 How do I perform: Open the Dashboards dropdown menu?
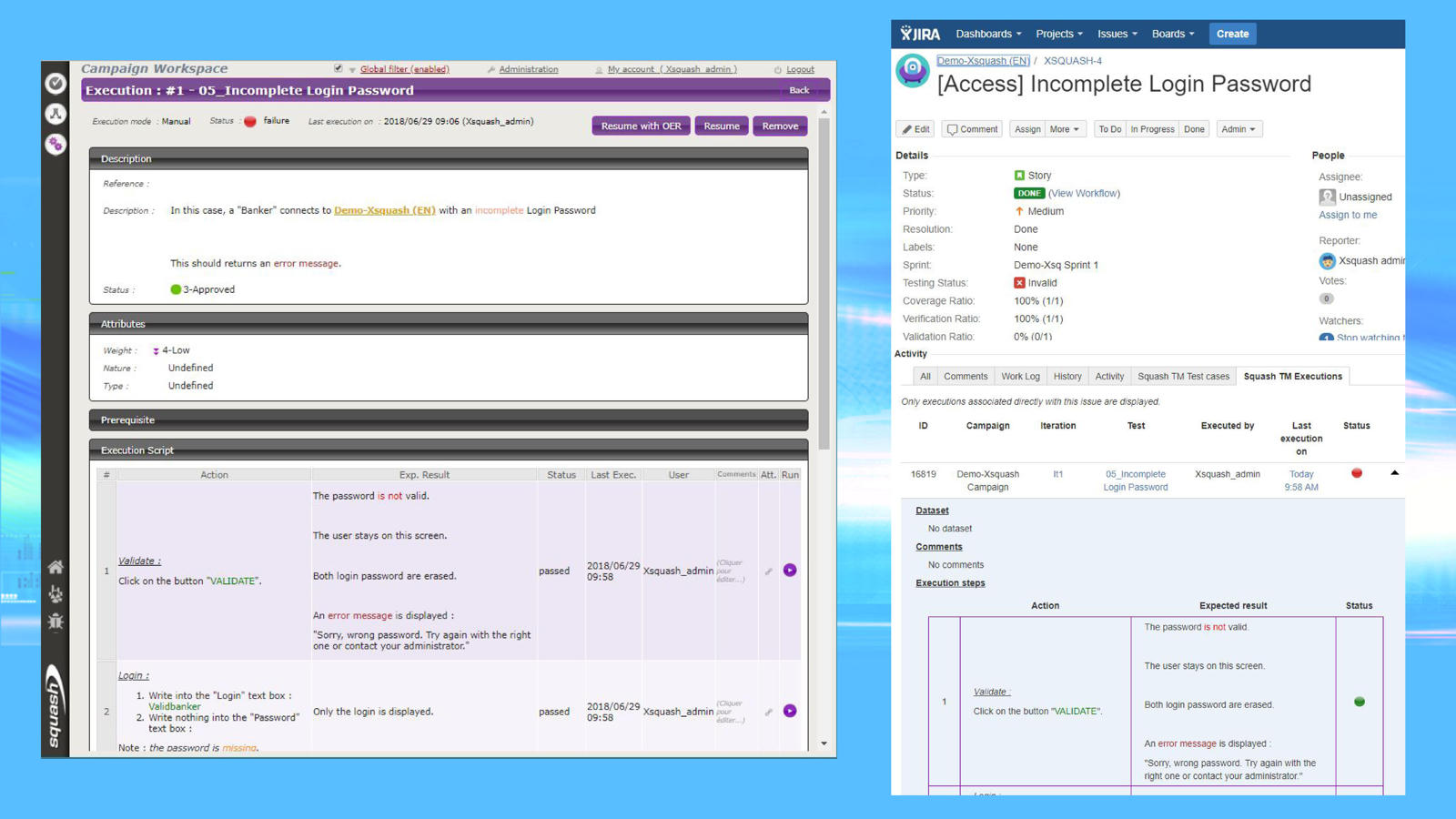point(988,34)
